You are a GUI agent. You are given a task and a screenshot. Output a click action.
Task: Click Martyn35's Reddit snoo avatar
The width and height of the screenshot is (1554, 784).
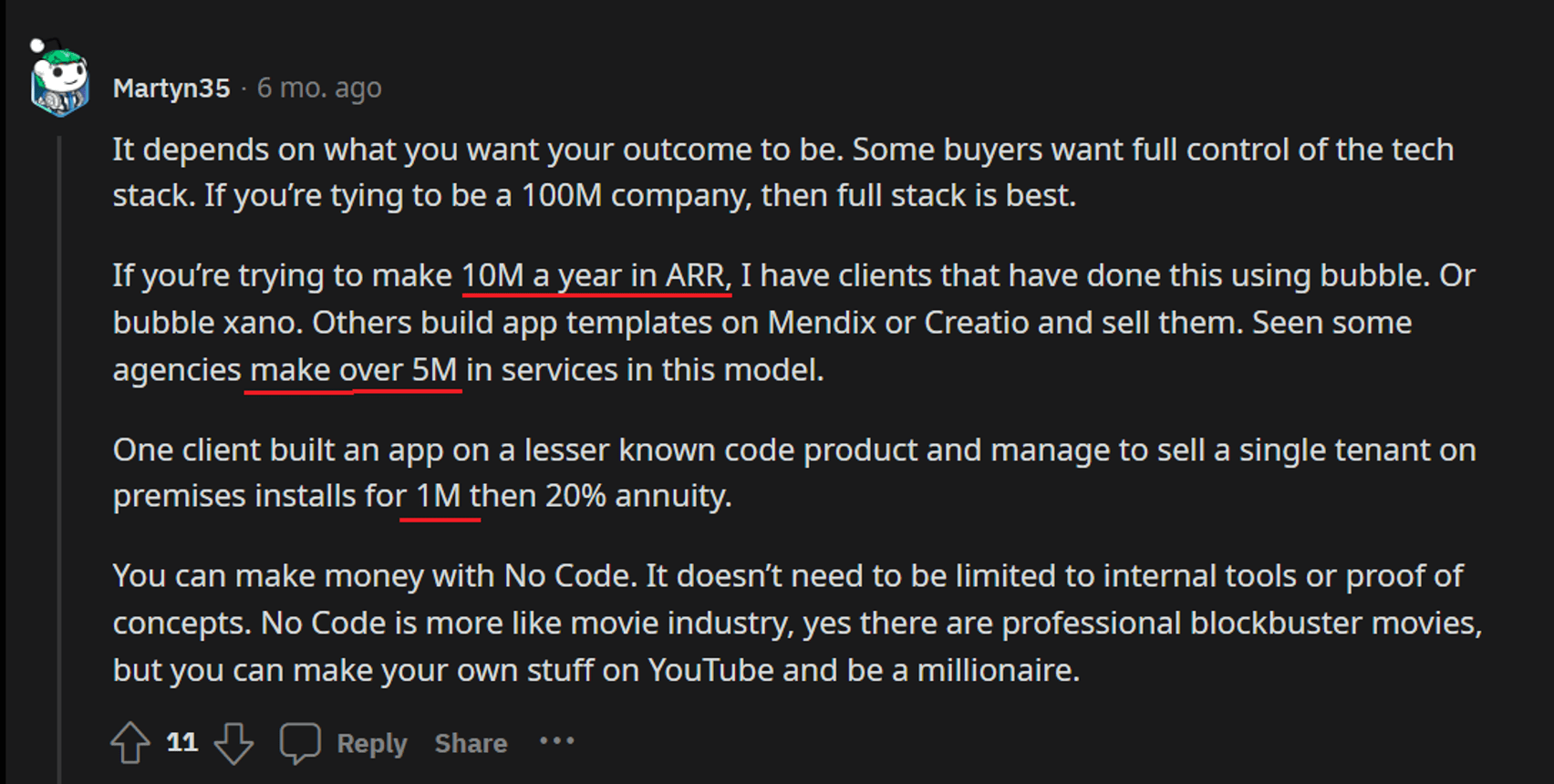click(x=57, y=87)
